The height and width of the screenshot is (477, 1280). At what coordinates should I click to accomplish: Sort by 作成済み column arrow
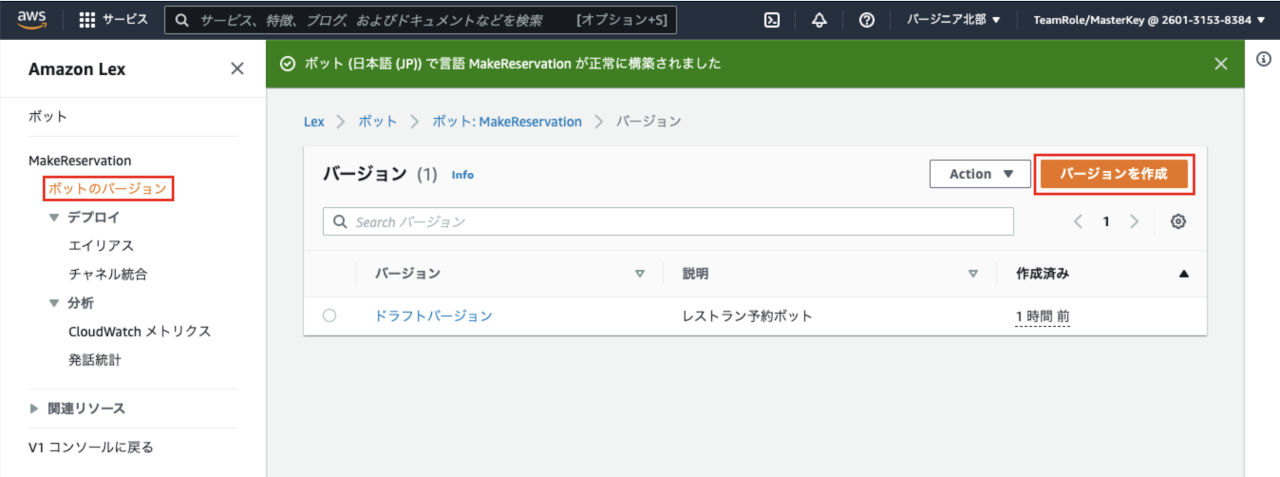pyautogui.click(x=1184, y=273)
